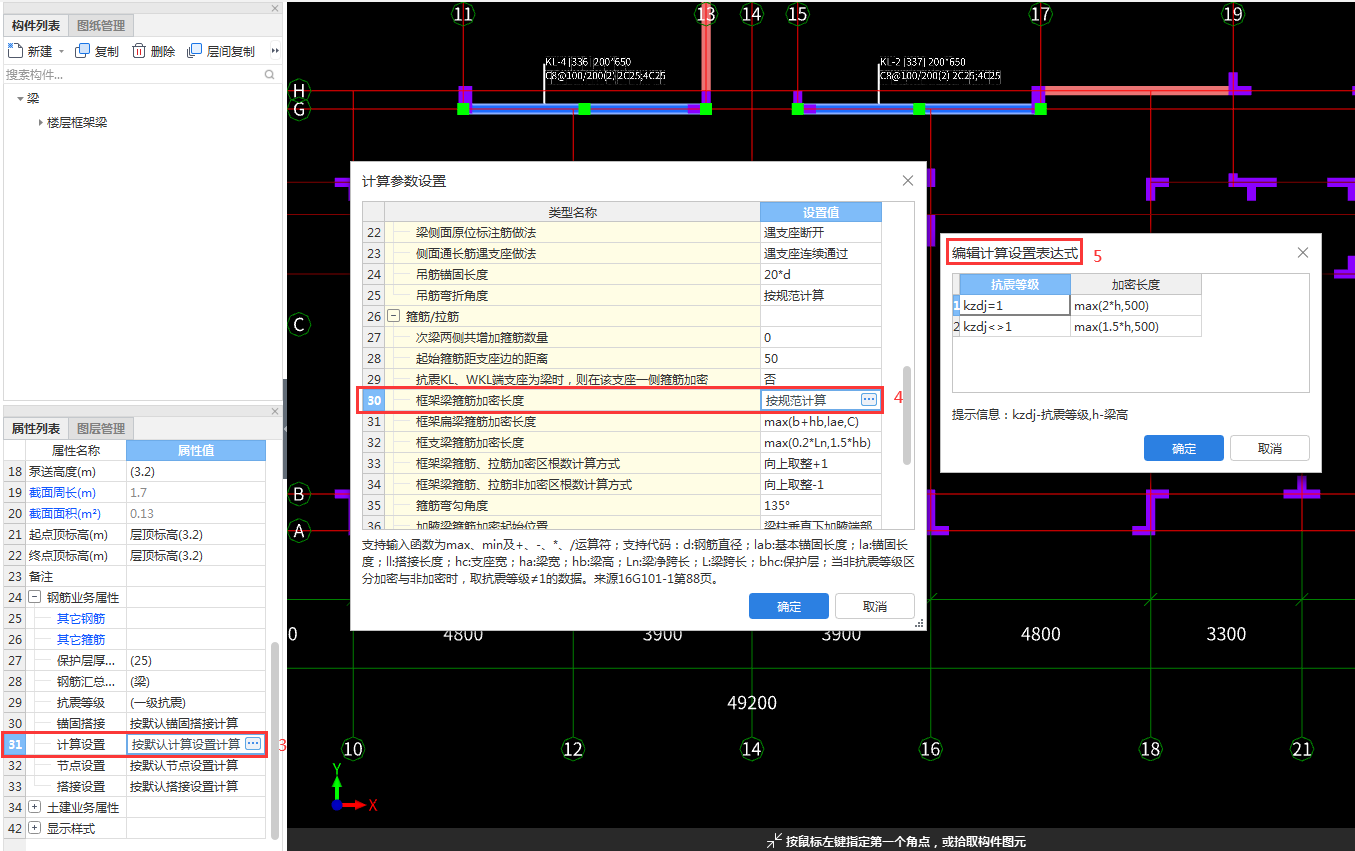
Task: Select the max(2*h,500) expression cell
Action: tap(1136, 305)
